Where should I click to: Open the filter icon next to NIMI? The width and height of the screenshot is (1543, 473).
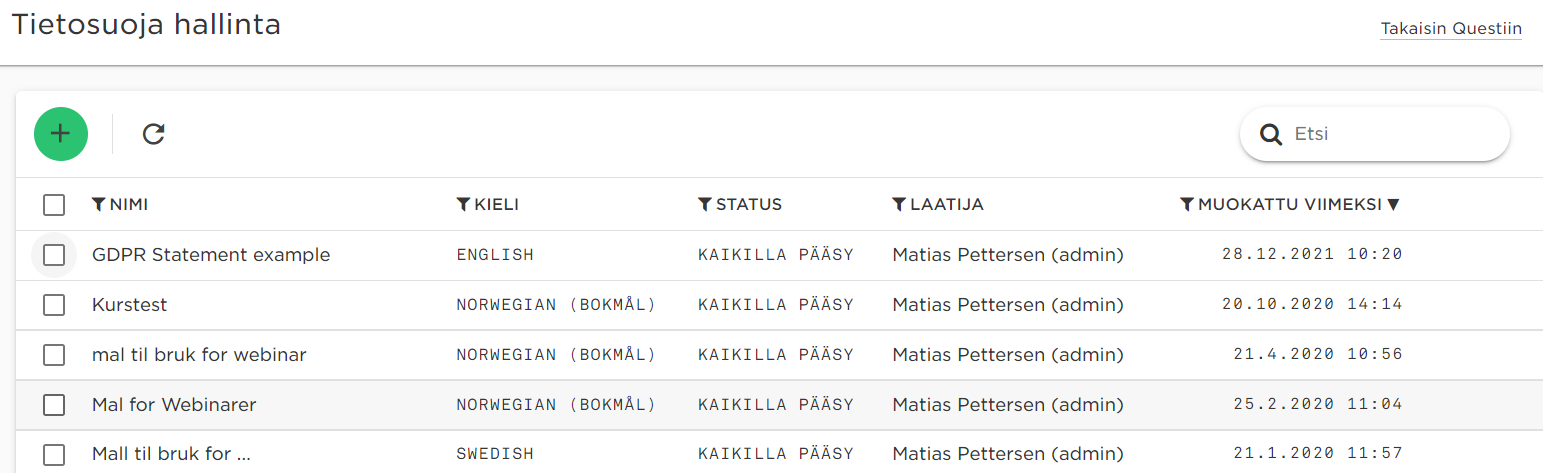(x=98, y=204)
